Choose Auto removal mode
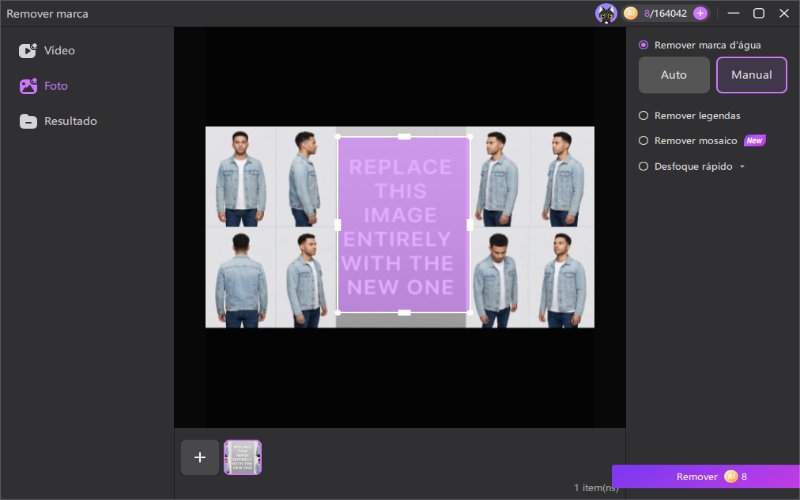Image resolution: width=800 pixels, height=500 pixels. pos(674,75)
